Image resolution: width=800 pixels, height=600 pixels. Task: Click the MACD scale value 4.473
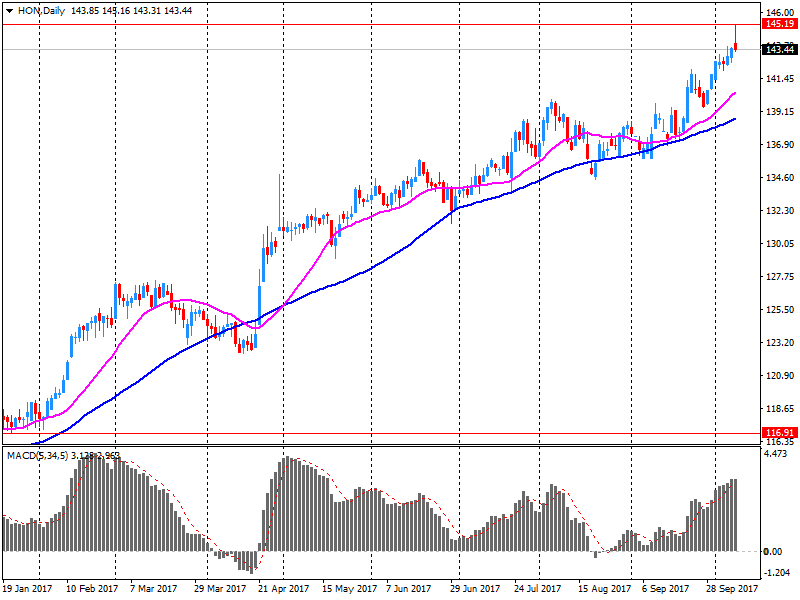tap(776, 454)
